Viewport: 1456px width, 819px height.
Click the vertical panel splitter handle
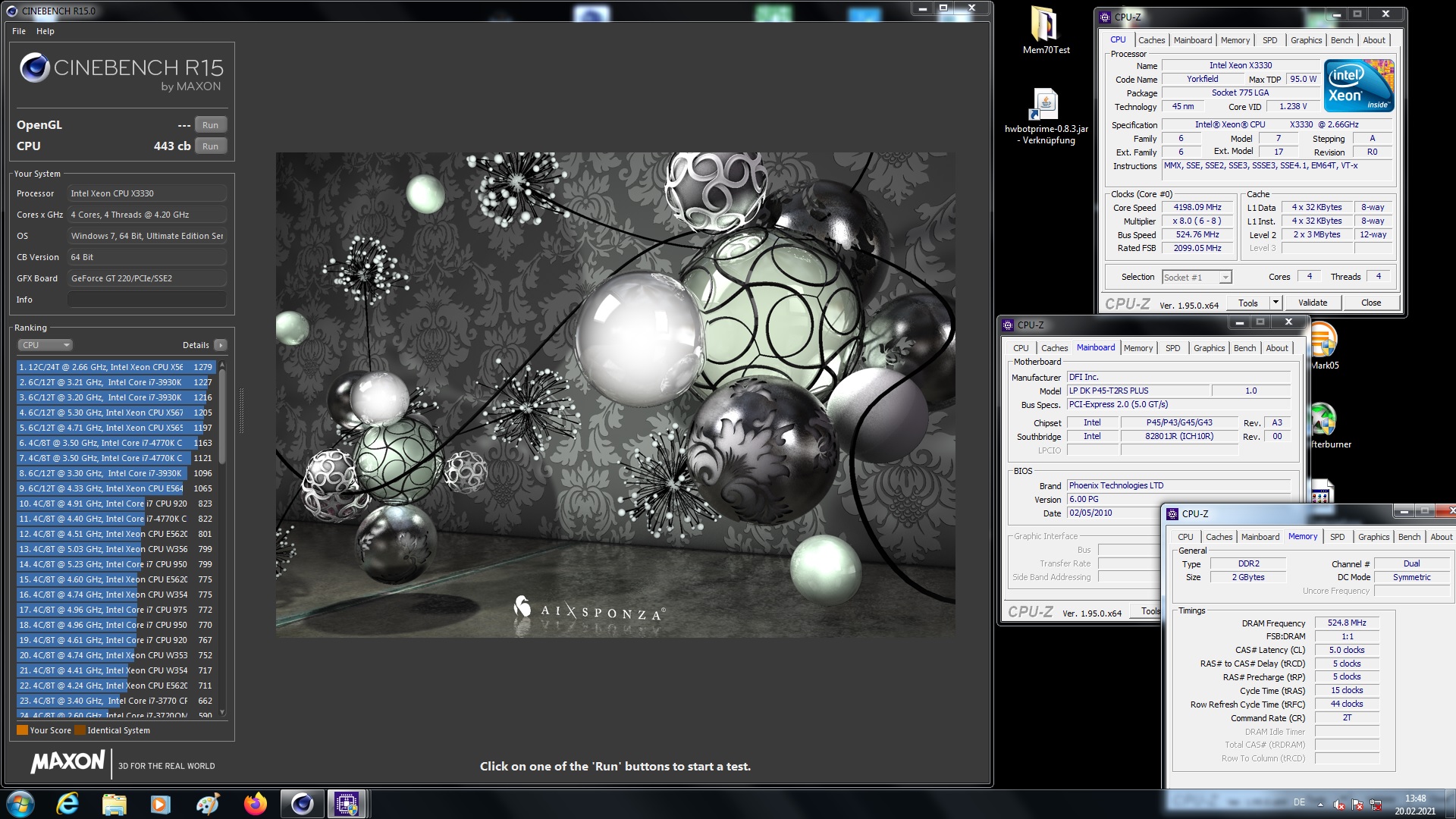[242, 409]
